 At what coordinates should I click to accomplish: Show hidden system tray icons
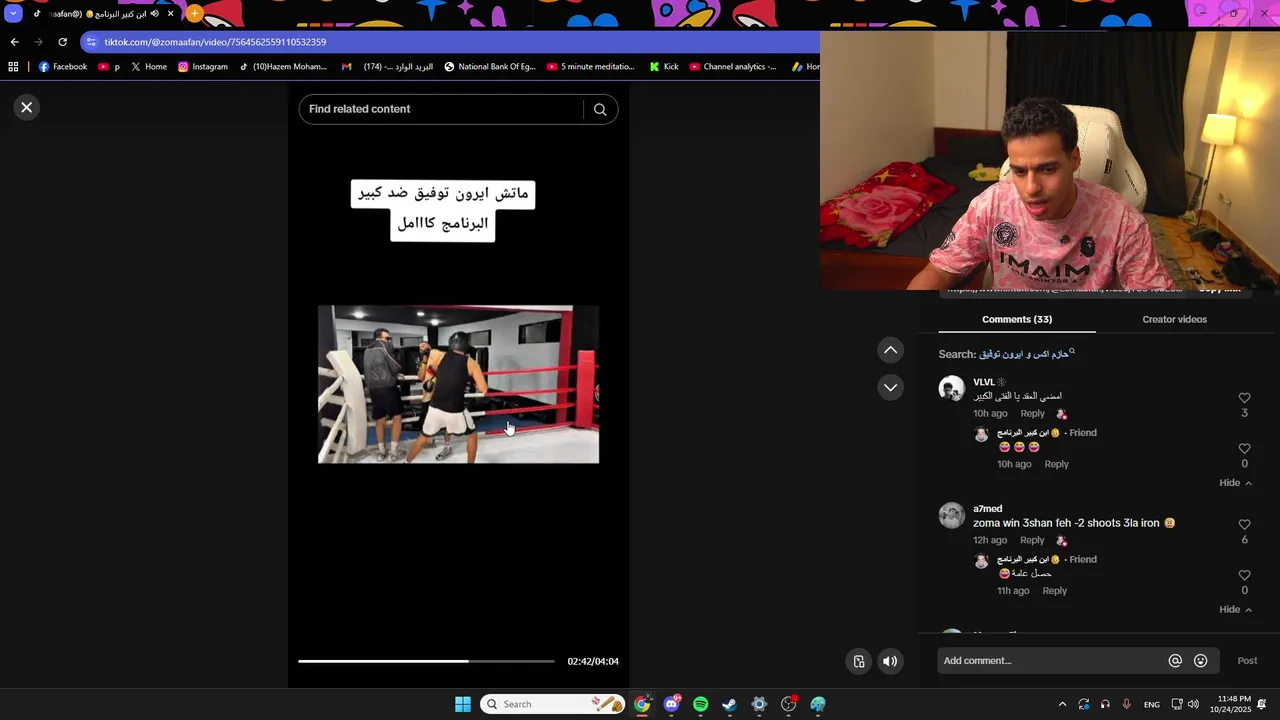(x=1062, y=704)
